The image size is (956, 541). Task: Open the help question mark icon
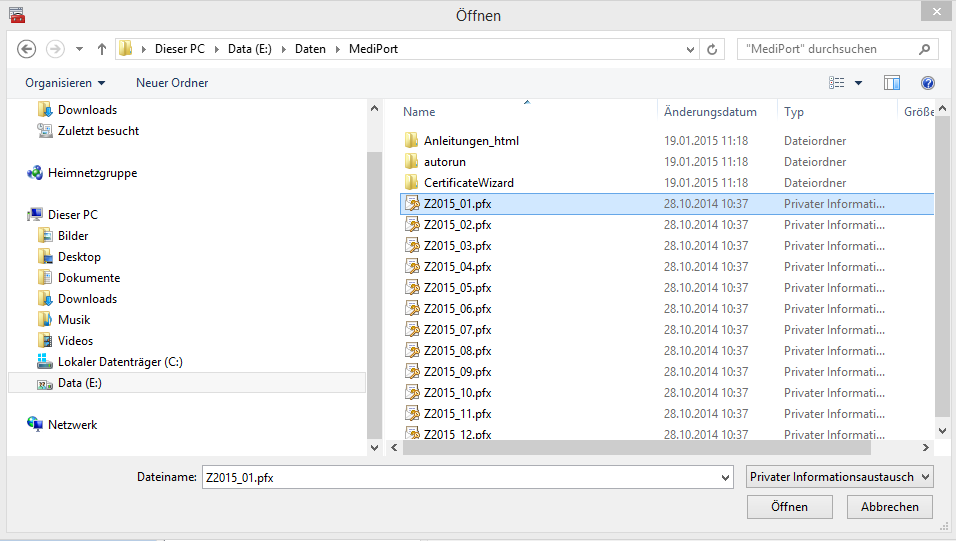click(927, 83)
